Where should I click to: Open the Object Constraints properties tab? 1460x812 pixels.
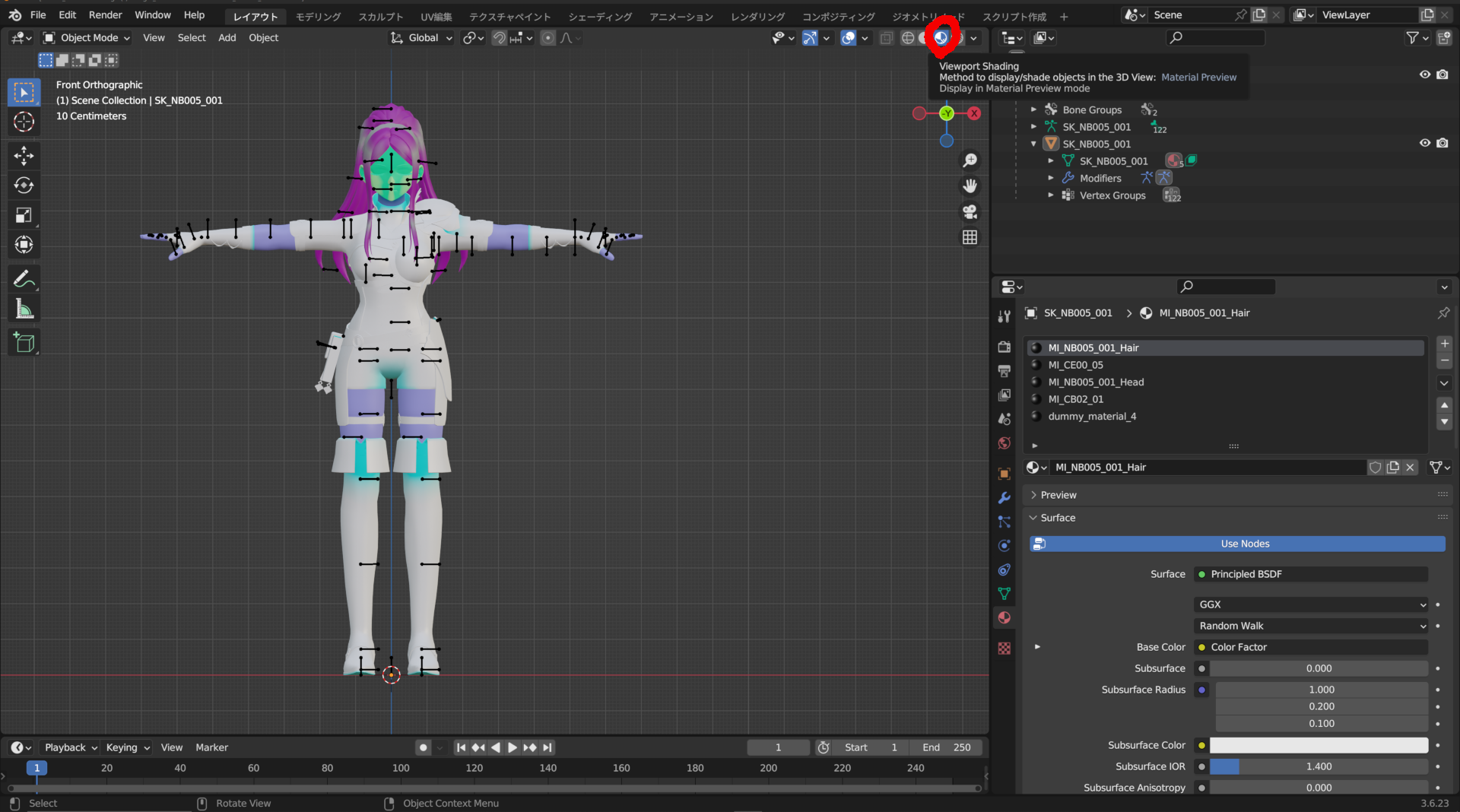pyautogui.click(x=1005, y=569)
